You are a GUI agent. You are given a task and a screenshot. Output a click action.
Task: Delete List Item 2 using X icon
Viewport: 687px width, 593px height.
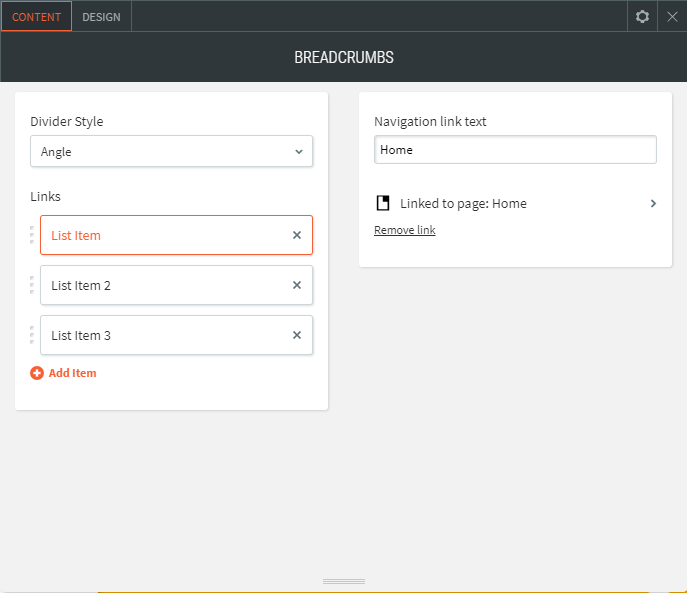296,285
